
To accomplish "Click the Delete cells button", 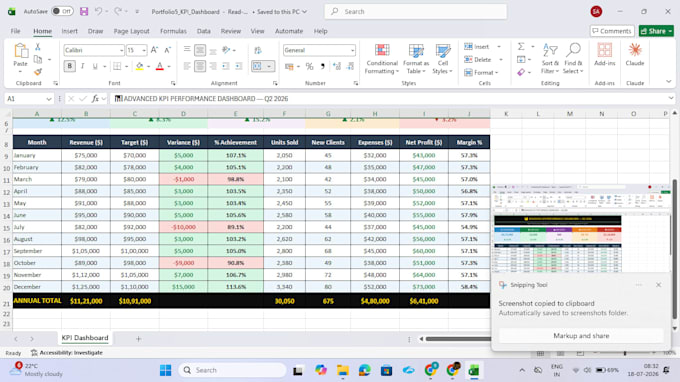I will pos(478,59).
